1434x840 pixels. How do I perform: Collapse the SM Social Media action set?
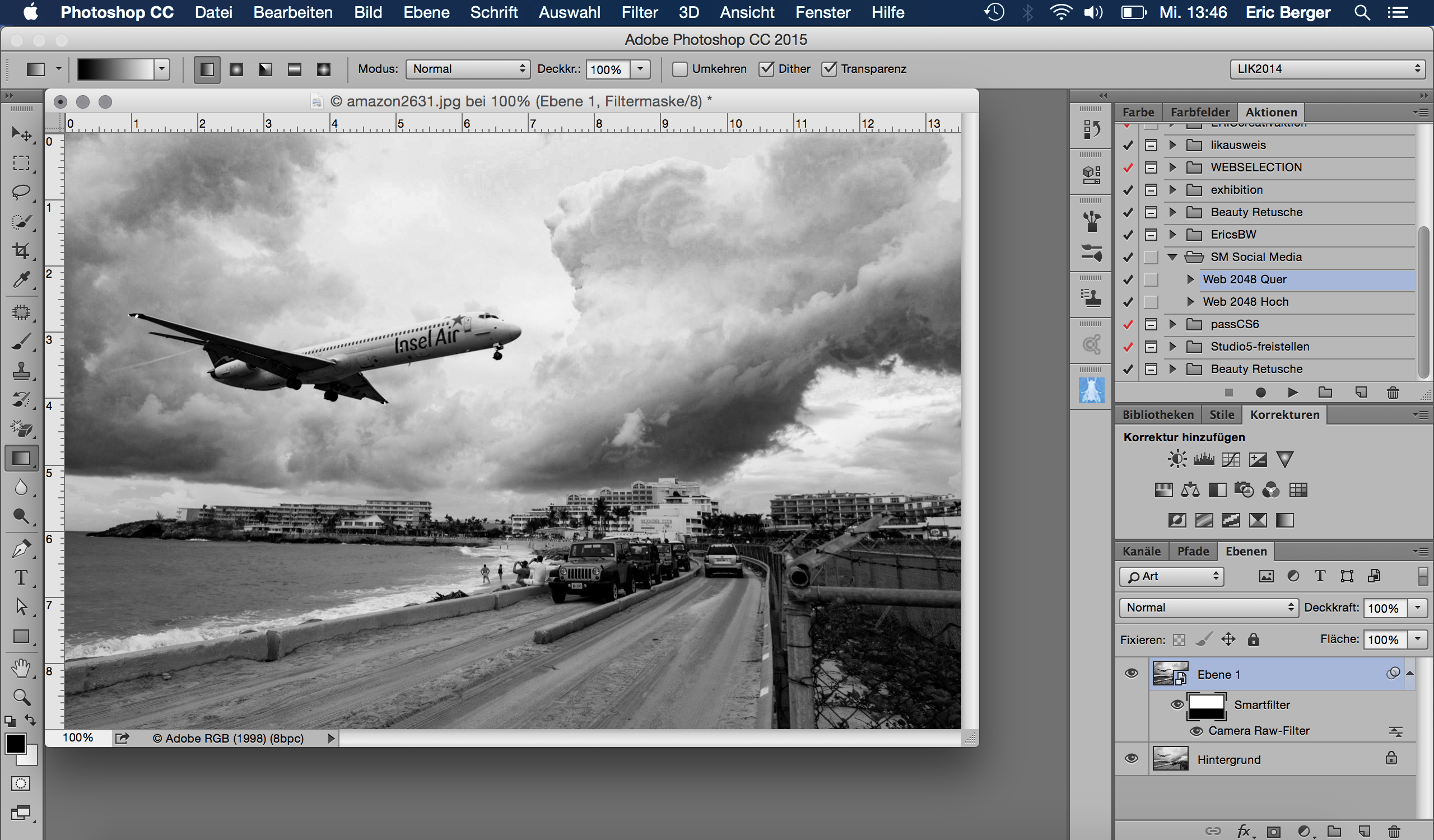click(1172, 257)
